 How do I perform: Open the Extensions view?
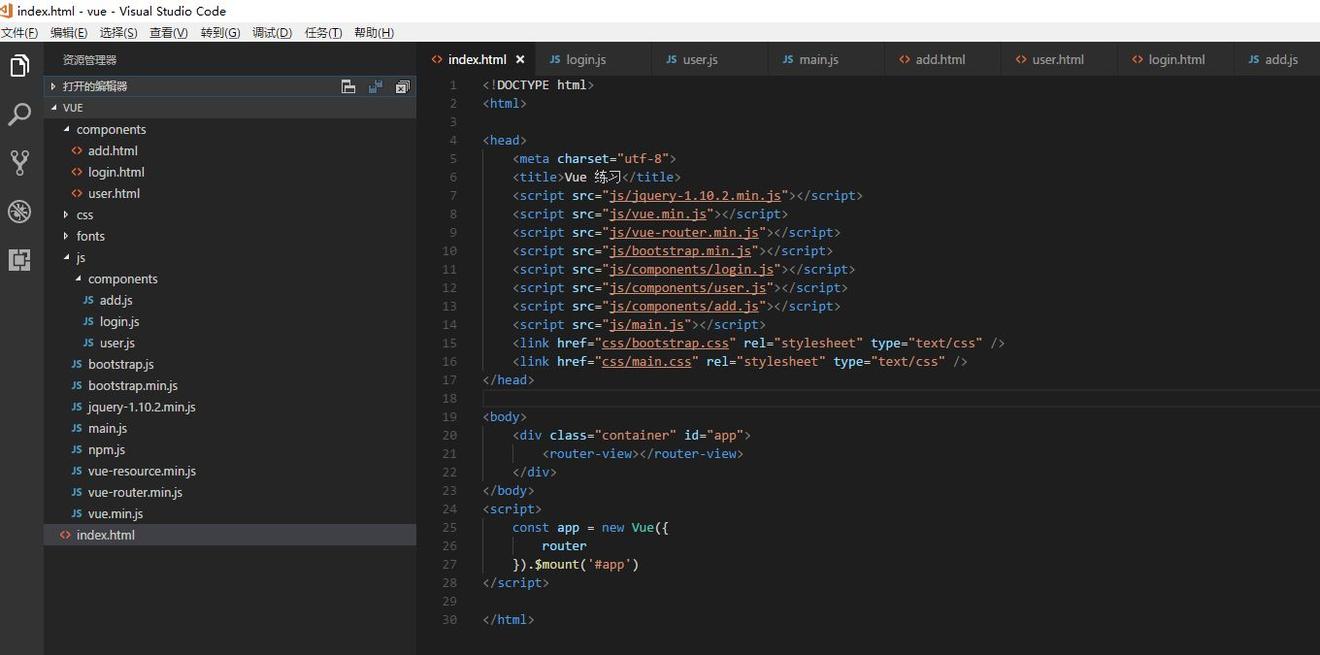[19, 260]
